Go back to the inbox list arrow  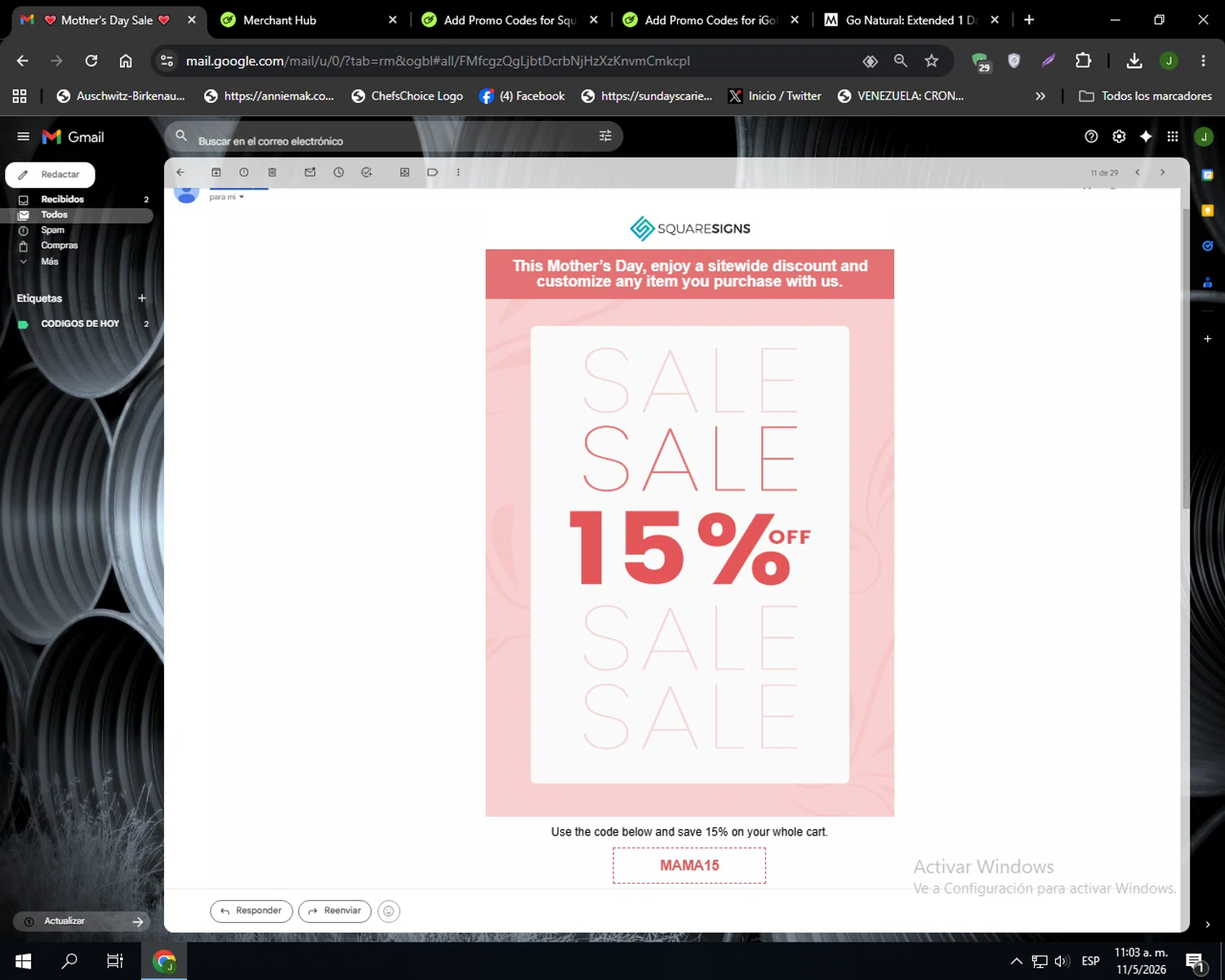(x=180, y=172)
